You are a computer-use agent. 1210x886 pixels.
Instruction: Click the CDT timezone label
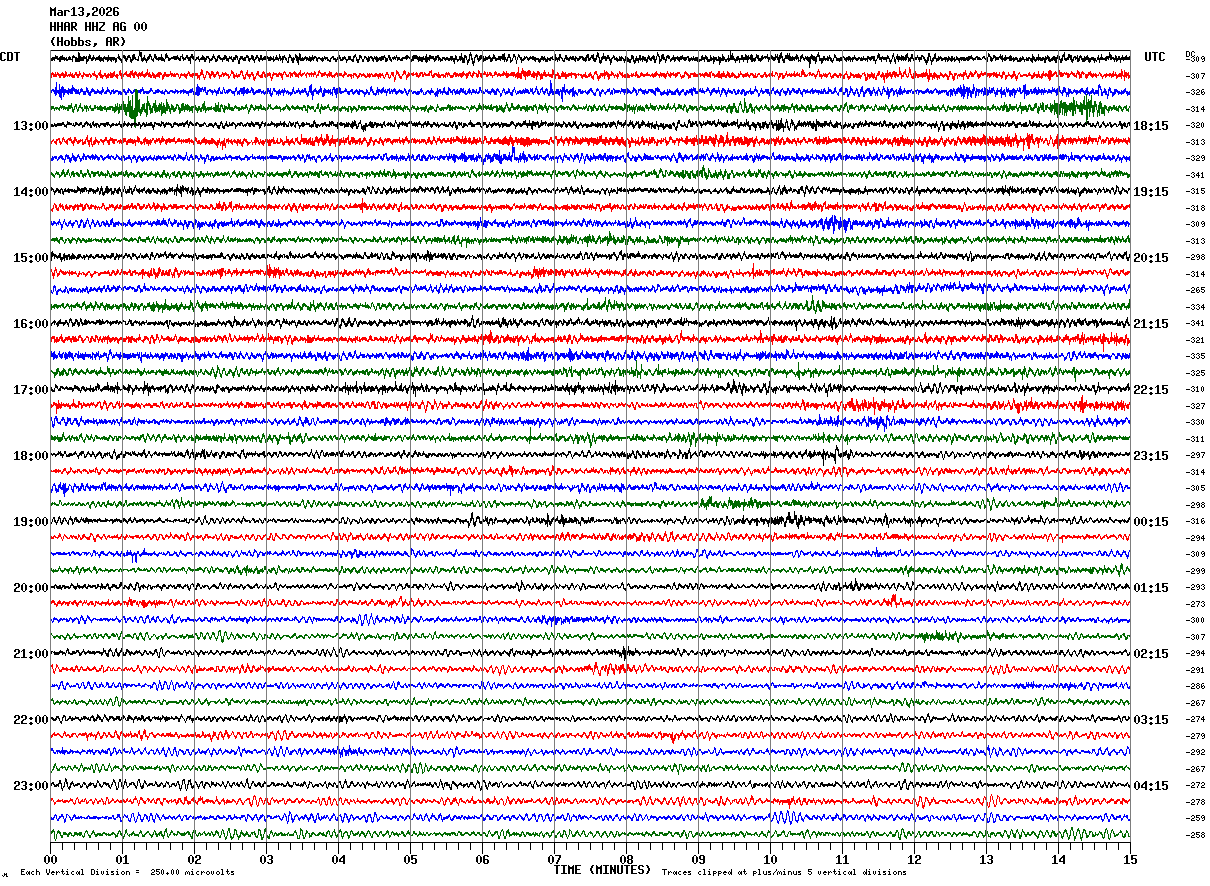(10, 57)
